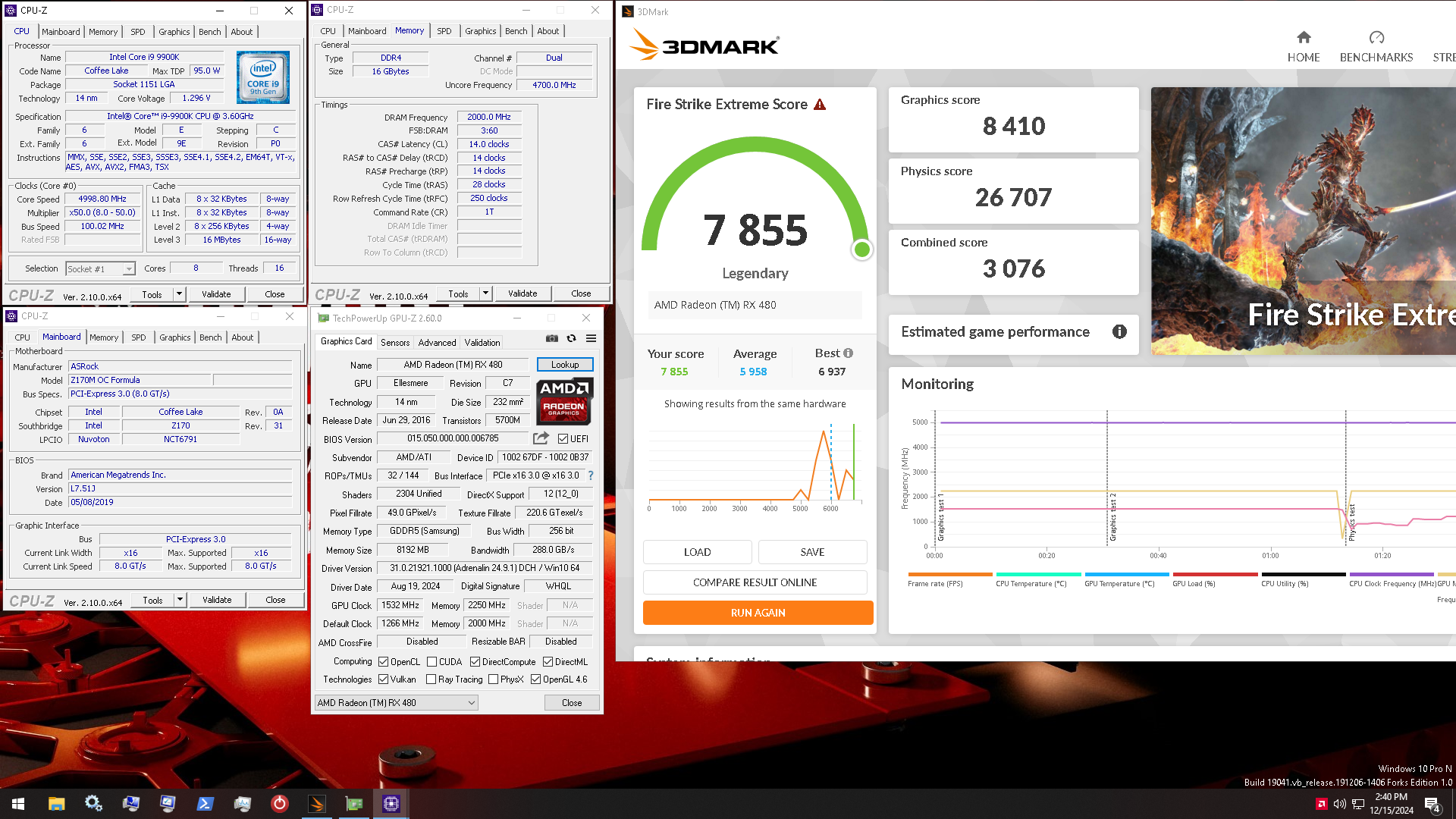
Task: Toggle the Ray Tracing checkbox
Action: point(431,679)
